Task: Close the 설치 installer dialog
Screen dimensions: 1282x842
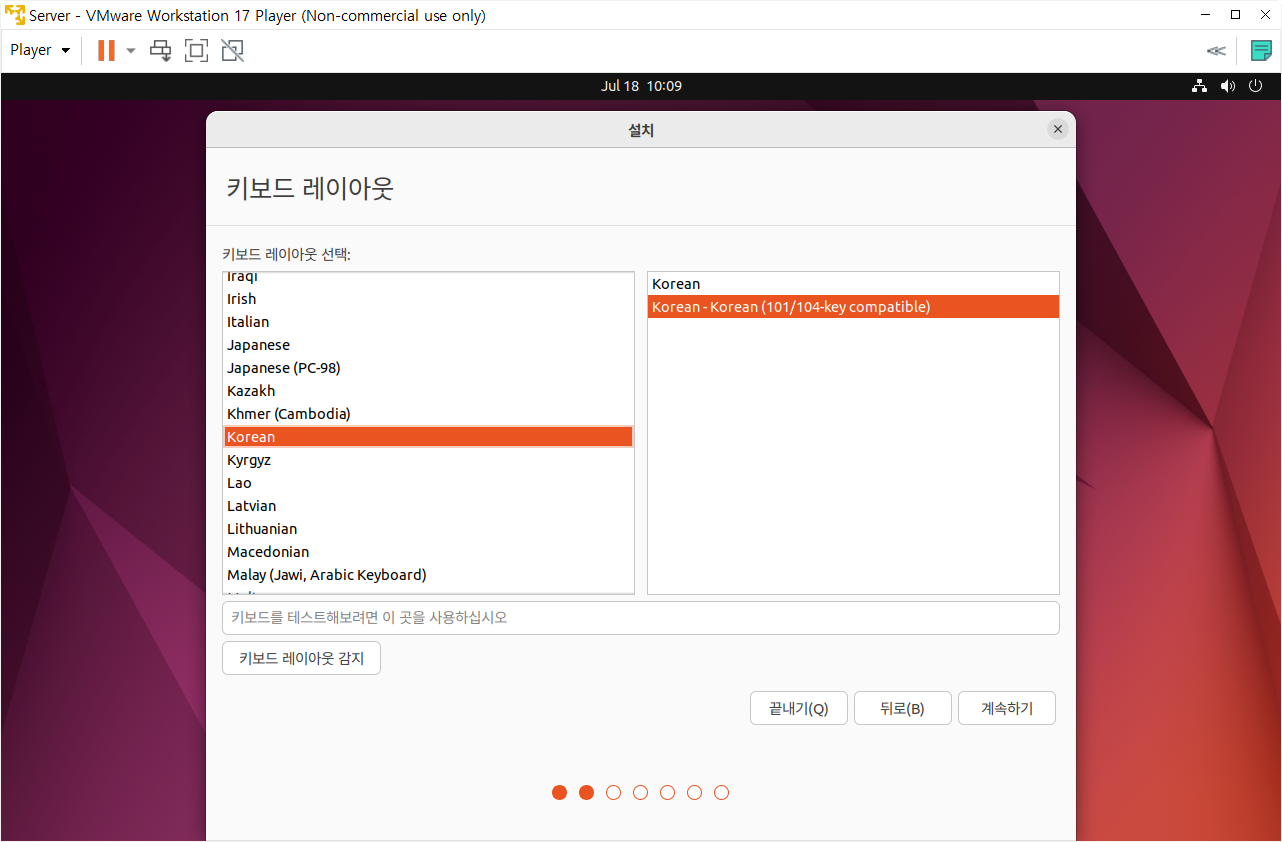Action: 1058,129
